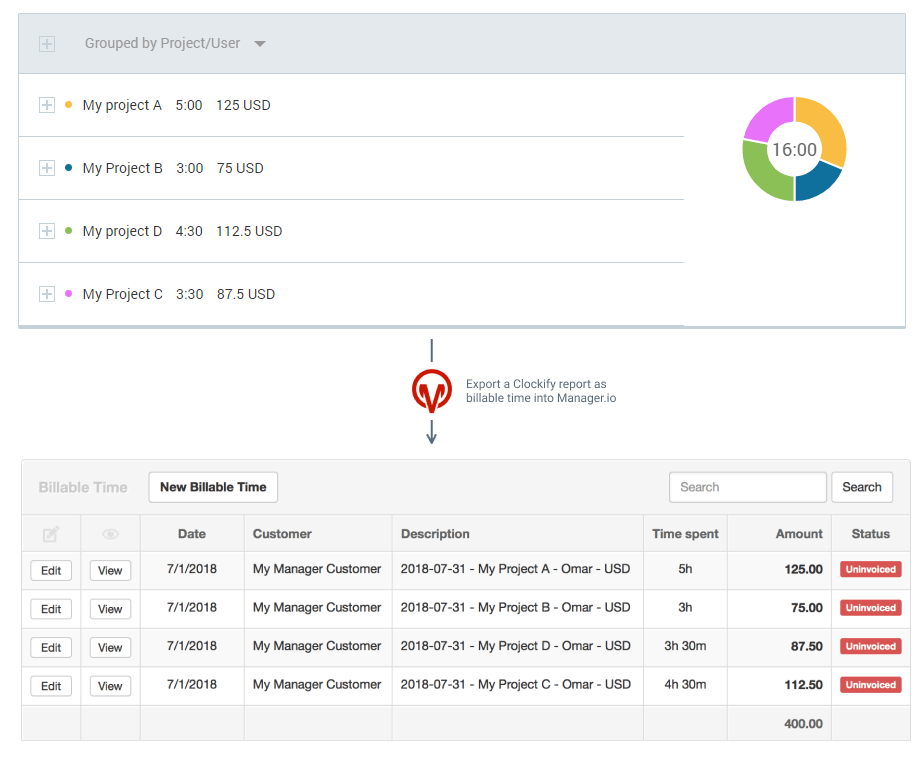Viewport: 924px width, 757px height.
Task: Click the 112.5 USD amount of My project D
Action: point(249,231)
